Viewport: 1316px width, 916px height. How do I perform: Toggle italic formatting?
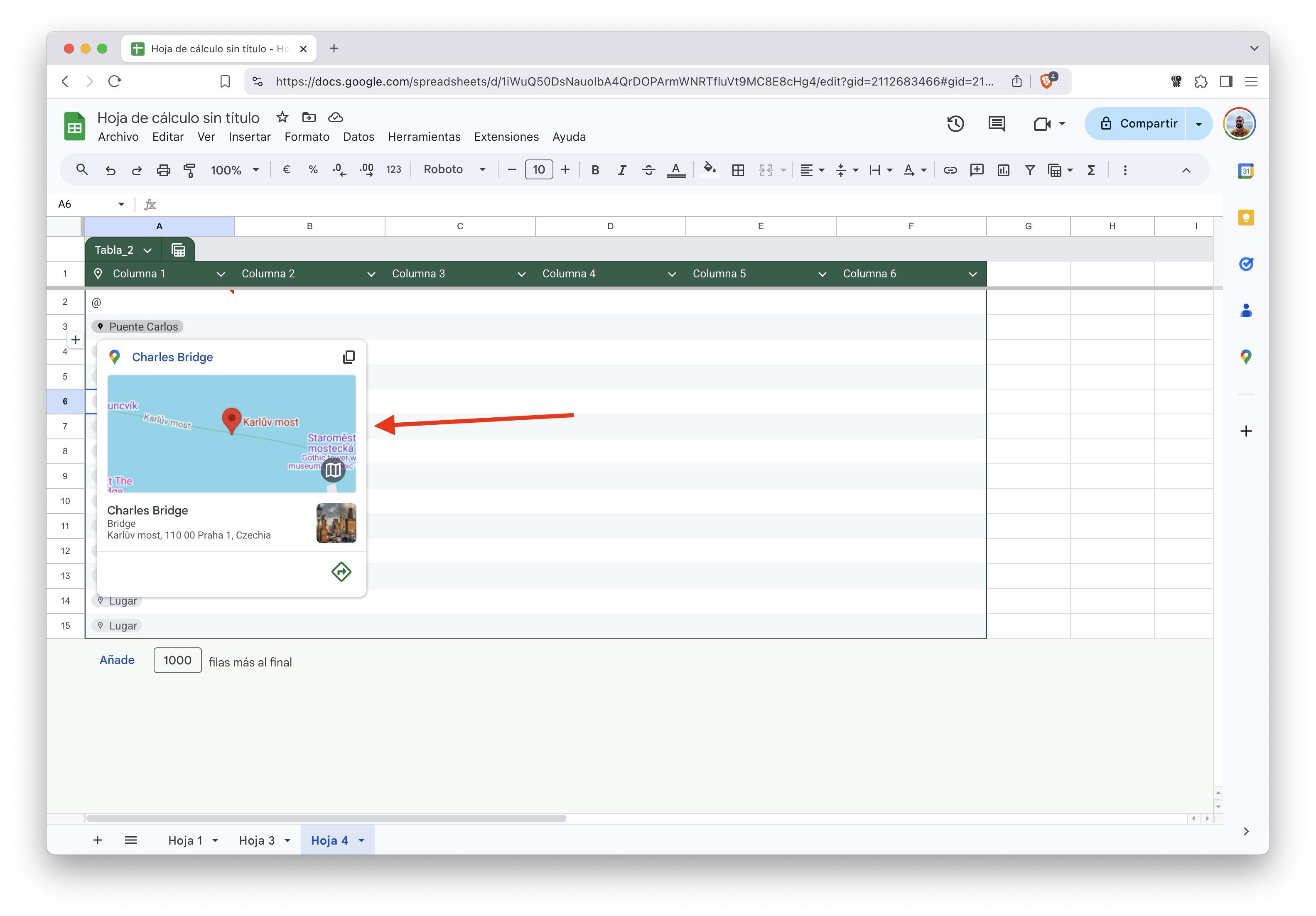tap(621, 170)
